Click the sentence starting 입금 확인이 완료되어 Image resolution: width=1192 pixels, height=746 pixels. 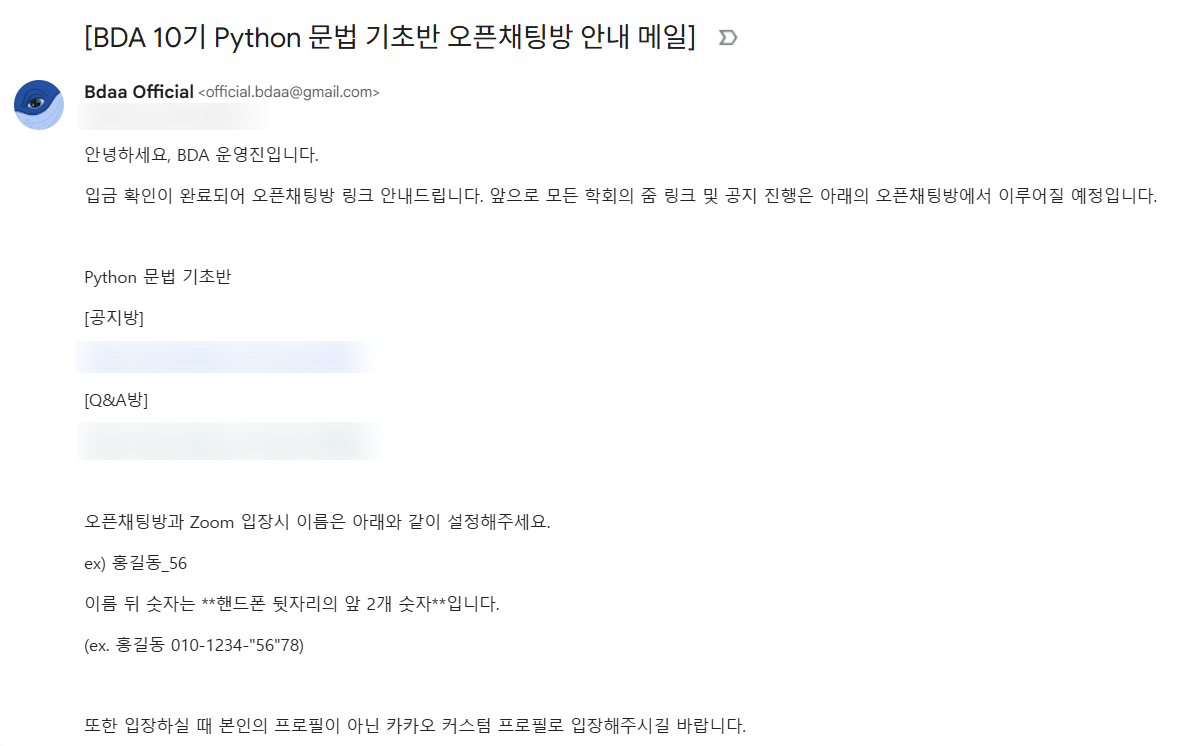tap(284, 196)
